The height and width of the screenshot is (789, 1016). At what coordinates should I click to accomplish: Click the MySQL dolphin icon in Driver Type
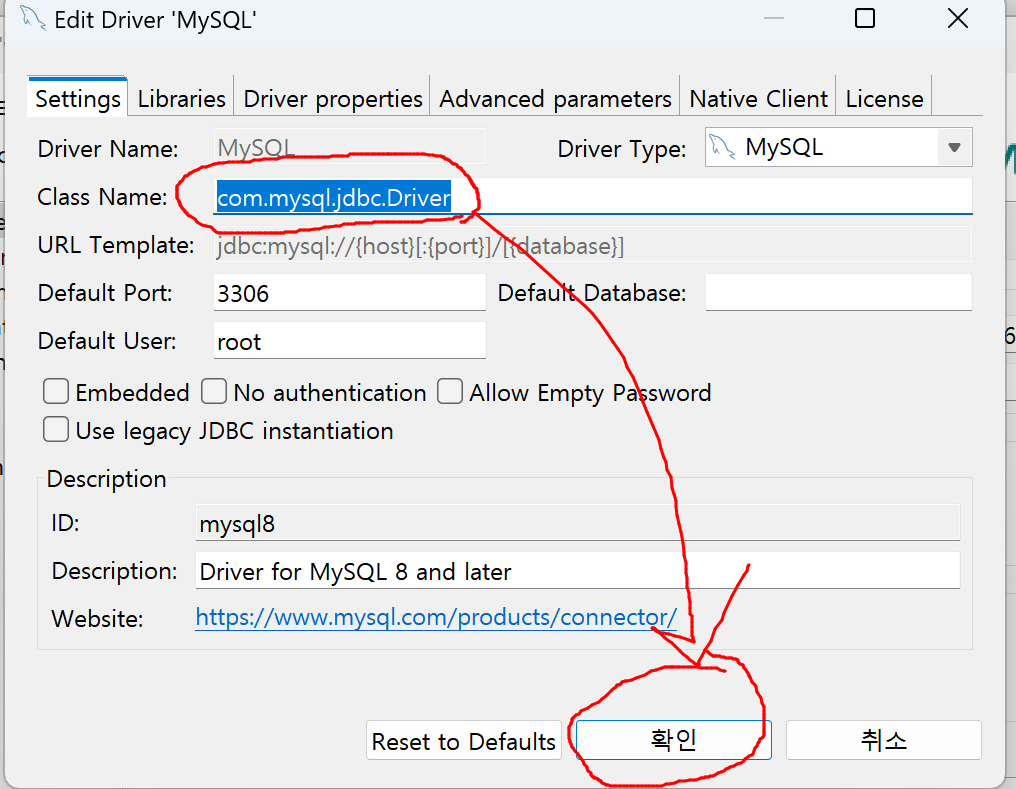coord(721,146)
